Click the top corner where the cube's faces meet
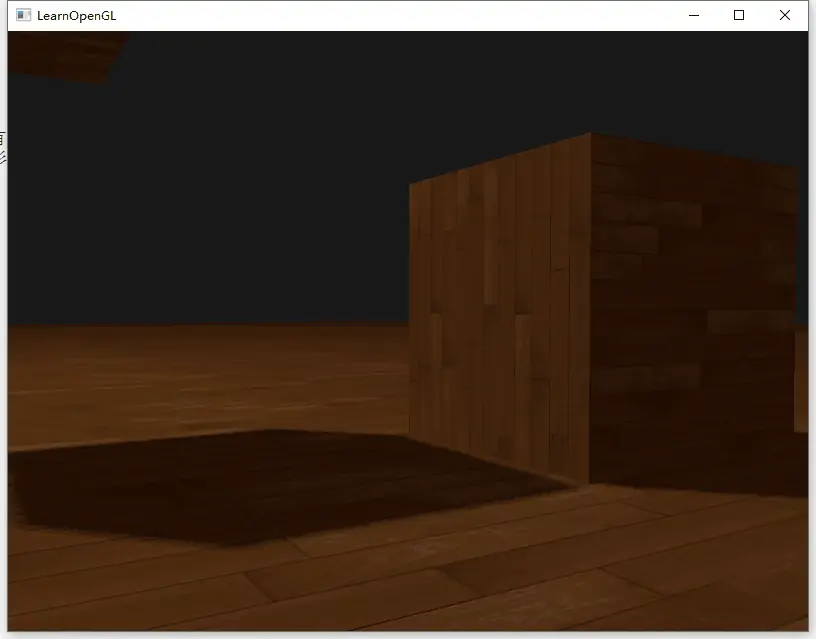The height and width of the screenshot is (639, 816). click(x=590, y=134)
